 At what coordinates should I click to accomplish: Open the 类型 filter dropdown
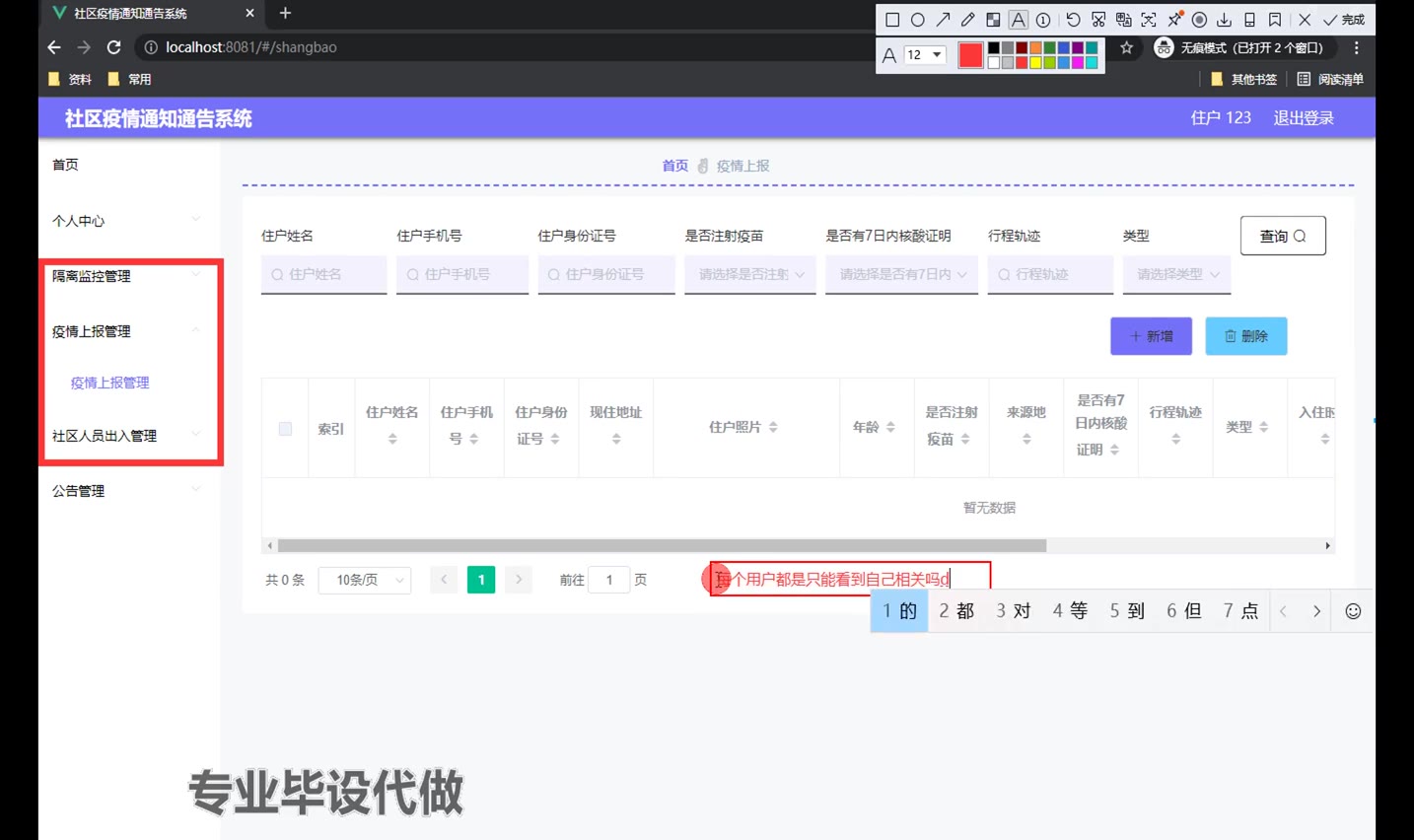click(x=1176, y=275)
